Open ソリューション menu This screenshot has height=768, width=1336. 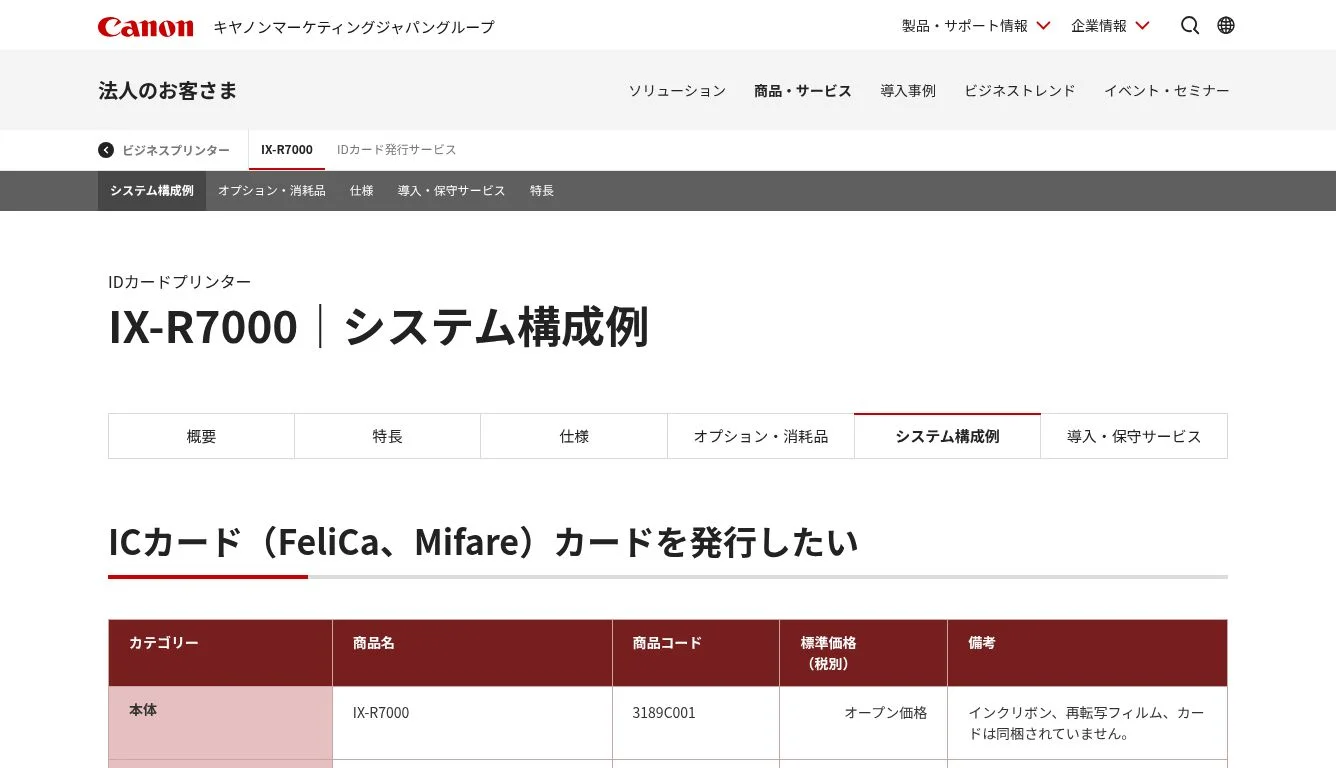(677, 91)
